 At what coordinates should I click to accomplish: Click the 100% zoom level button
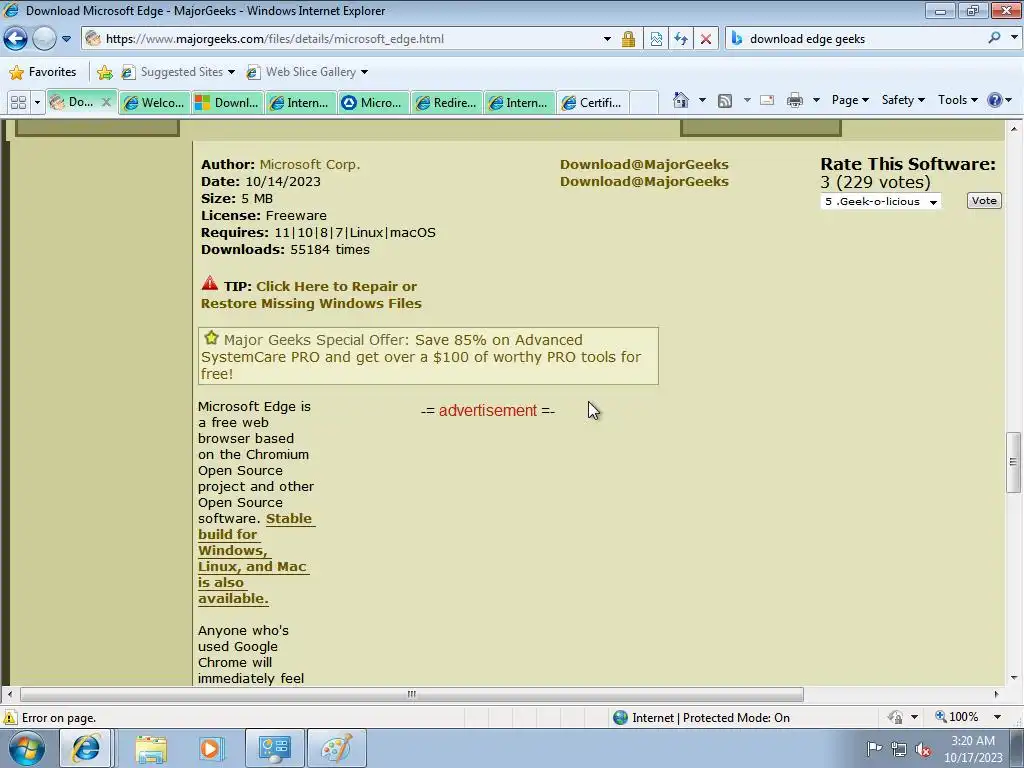click(958, 717)
